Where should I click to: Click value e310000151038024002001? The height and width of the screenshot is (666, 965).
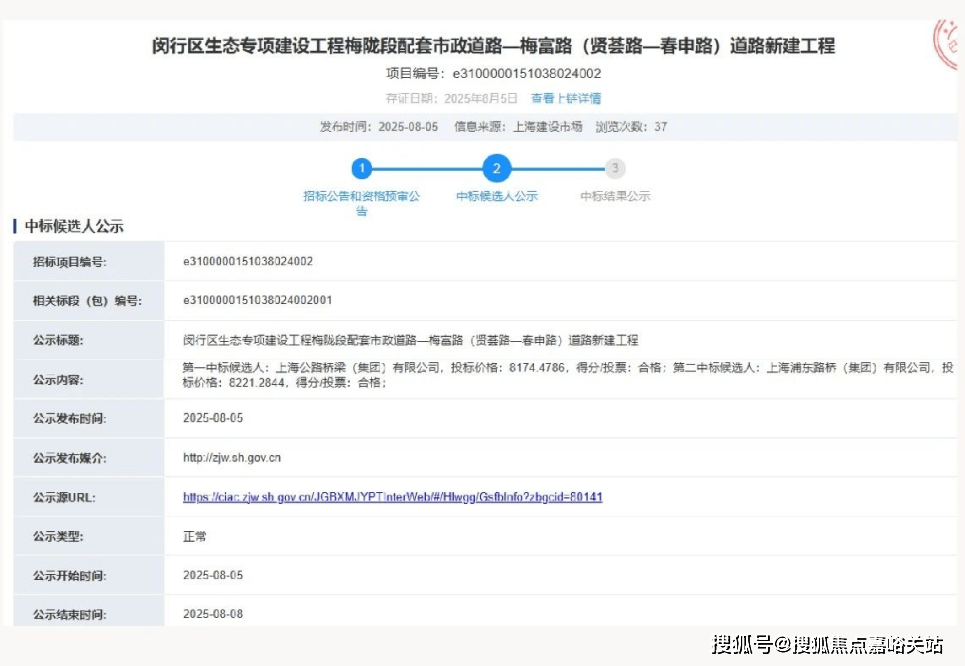click(x=257, y=300)
